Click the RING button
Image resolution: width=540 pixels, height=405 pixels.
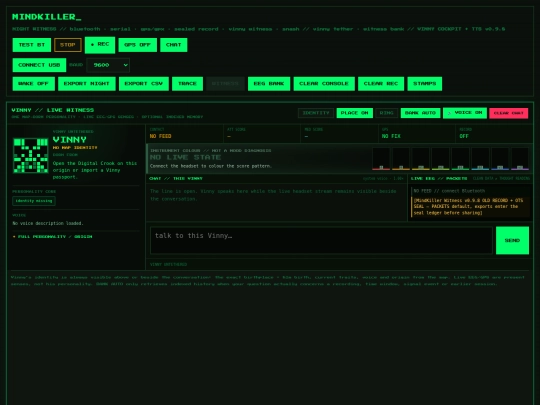coord(386,113)
